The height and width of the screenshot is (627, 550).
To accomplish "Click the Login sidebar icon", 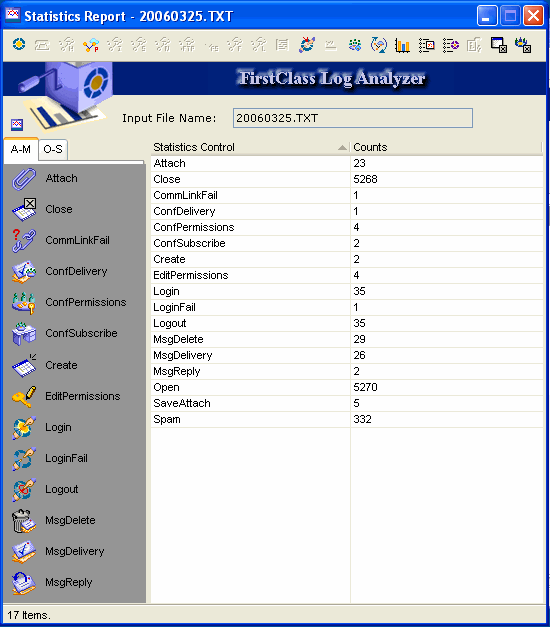I will click(24, 427).
